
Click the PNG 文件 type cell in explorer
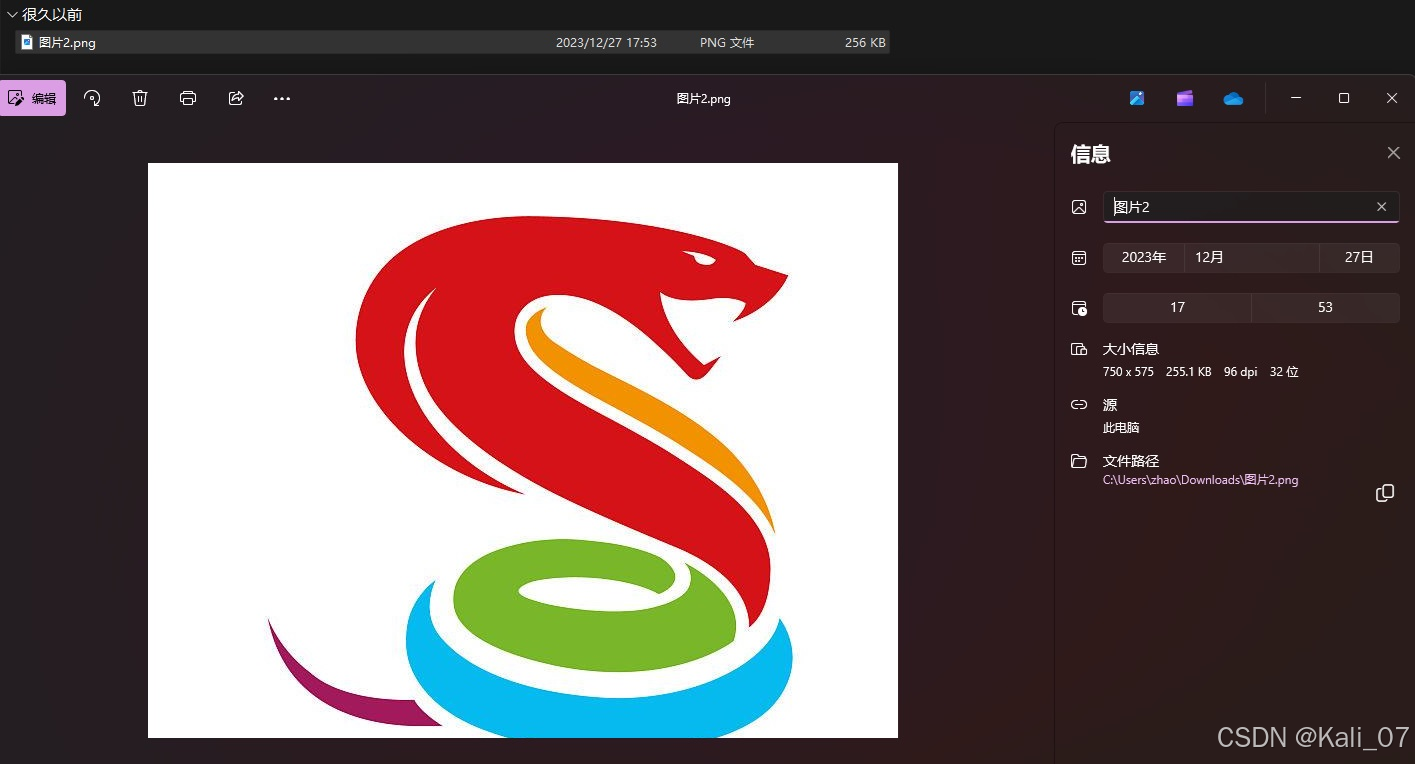727,42
